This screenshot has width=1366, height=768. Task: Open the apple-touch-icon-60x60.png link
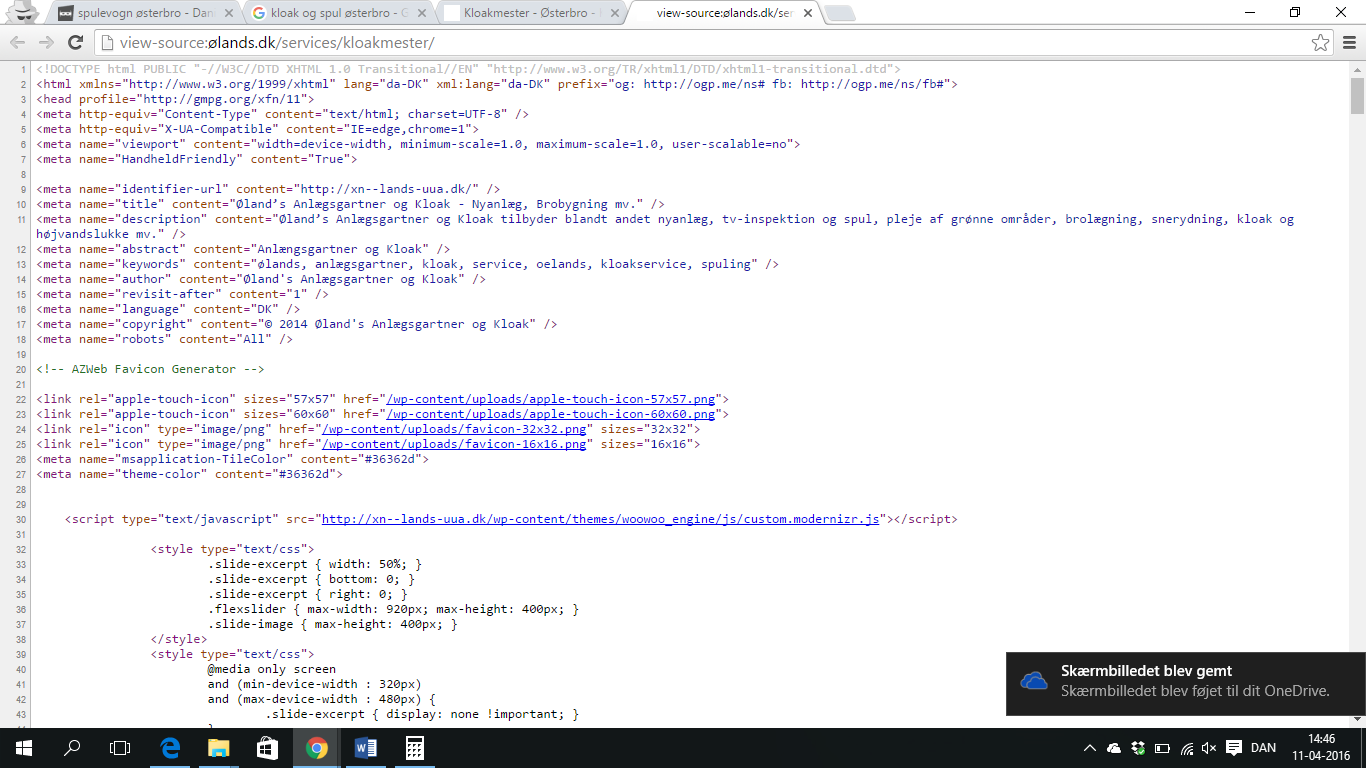[x=551, y=414]
